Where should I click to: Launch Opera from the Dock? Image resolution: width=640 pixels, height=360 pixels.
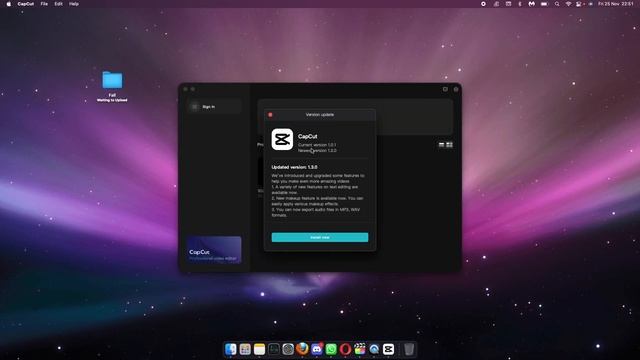[x=345, y=349]
